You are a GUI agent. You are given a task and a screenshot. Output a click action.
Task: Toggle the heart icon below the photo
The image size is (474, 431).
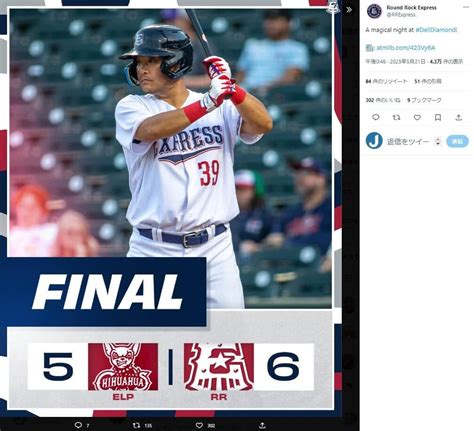[x=199, y=425]
